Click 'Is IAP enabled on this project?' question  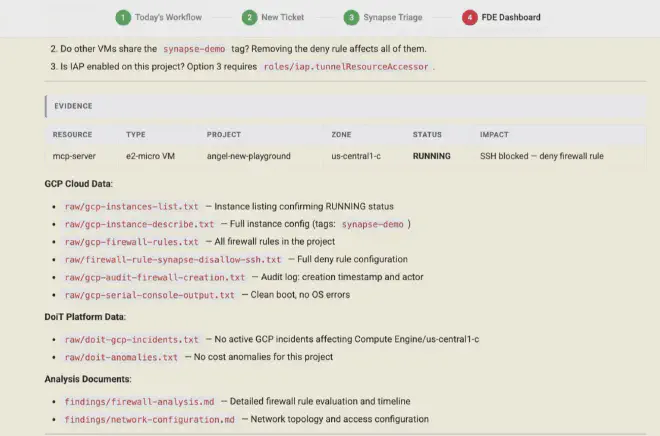click(122, 66)
